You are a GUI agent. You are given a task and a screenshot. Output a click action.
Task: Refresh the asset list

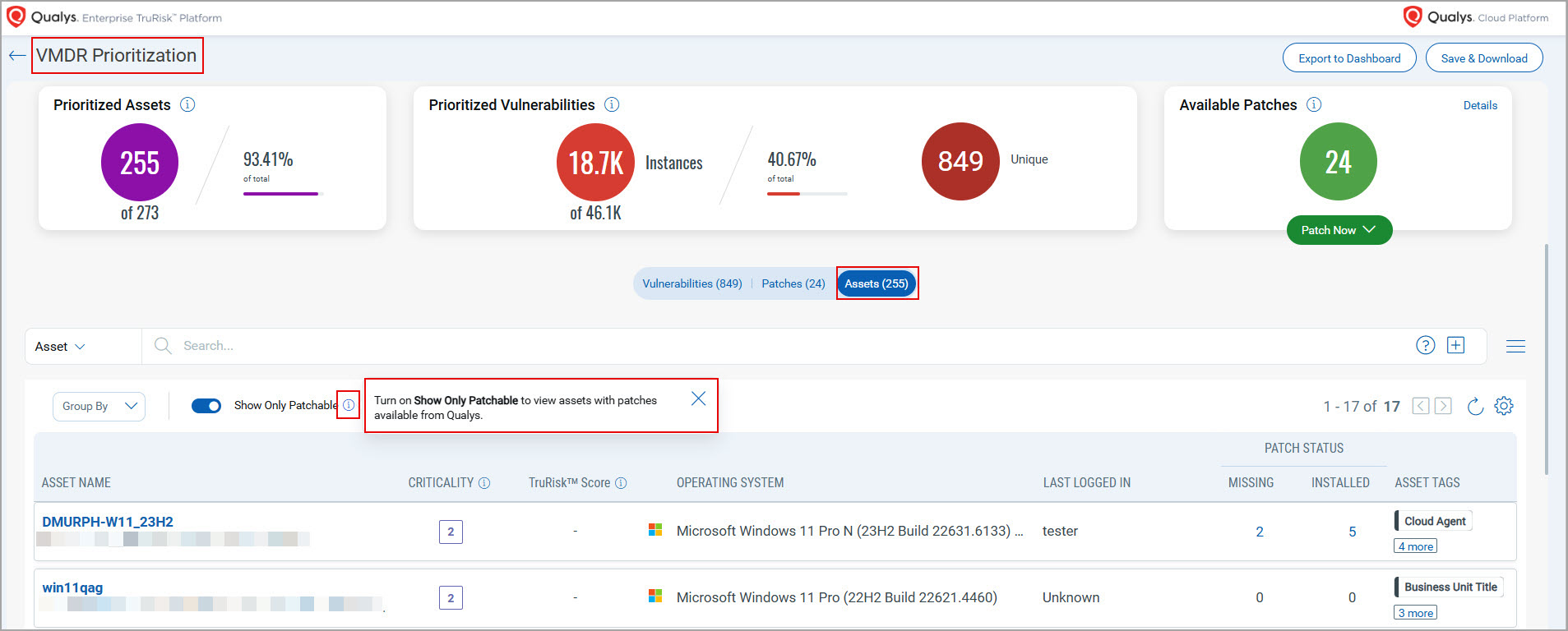pos(1475,406)
